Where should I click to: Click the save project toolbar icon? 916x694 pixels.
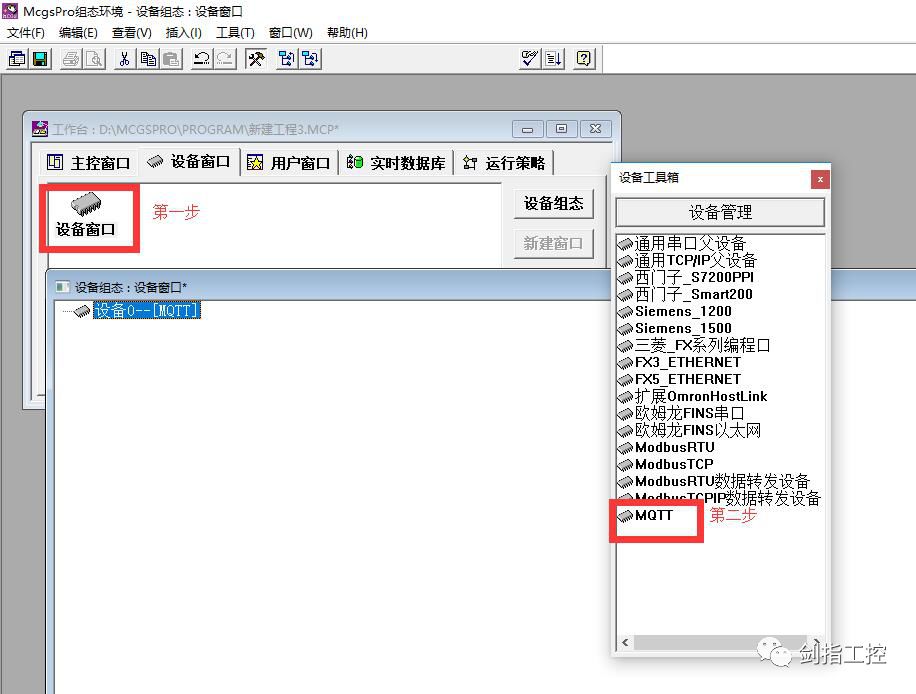(40, 59)
